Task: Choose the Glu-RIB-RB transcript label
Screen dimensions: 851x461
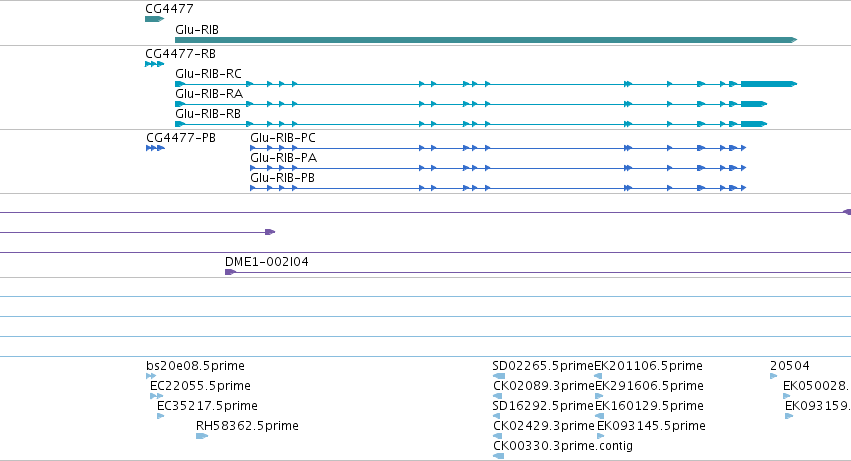Action: tap(208, 114)
